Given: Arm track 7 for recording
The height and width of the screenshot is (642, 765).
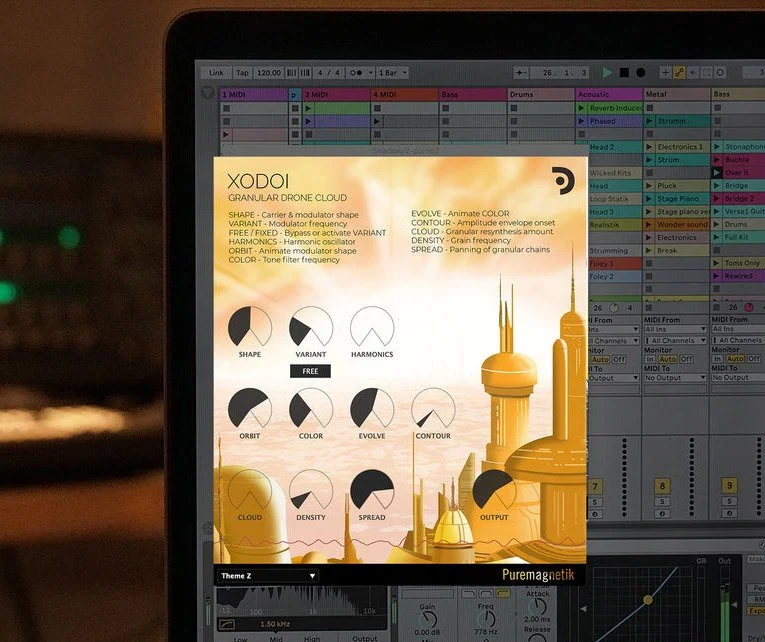Looking at the screenshot, I should [x=595, y=513].
